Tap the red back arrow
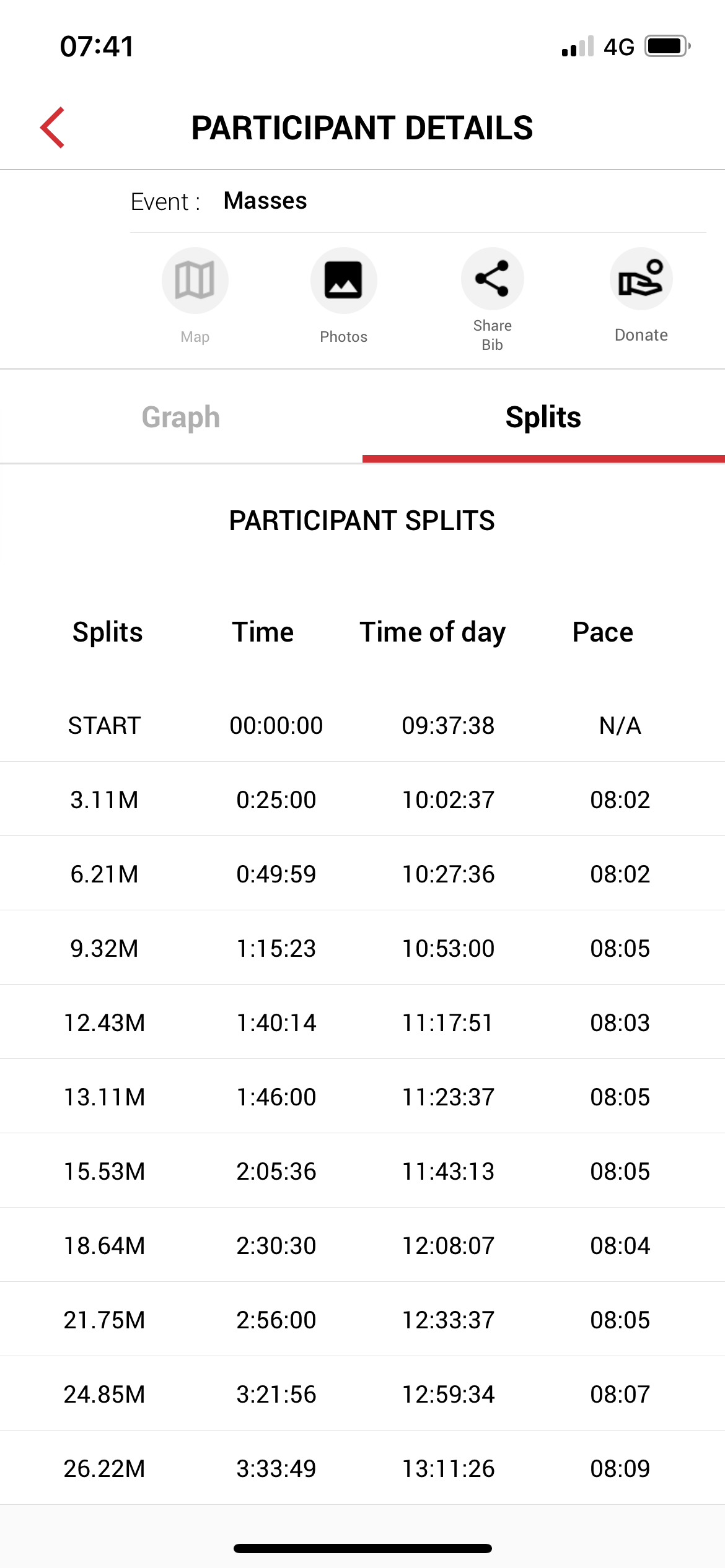 click(x=53, y=128)
